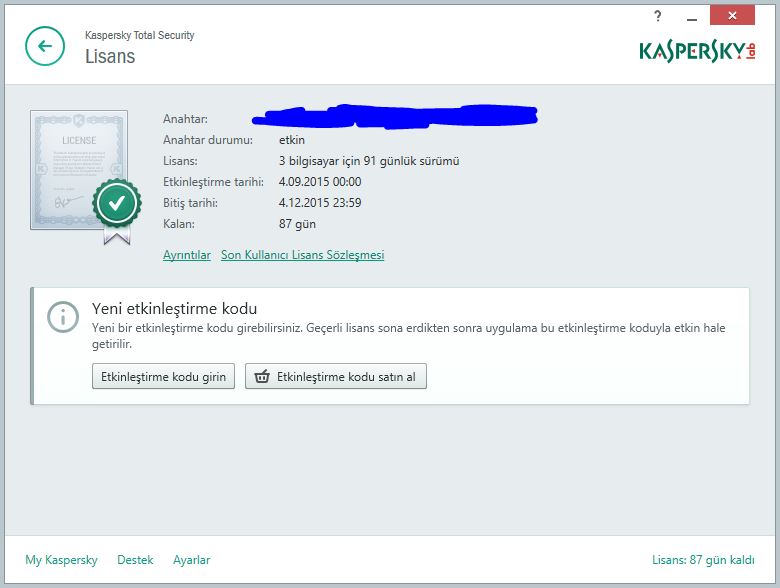
Task: Click remaining value 87 gün
Action: (297, 224)
